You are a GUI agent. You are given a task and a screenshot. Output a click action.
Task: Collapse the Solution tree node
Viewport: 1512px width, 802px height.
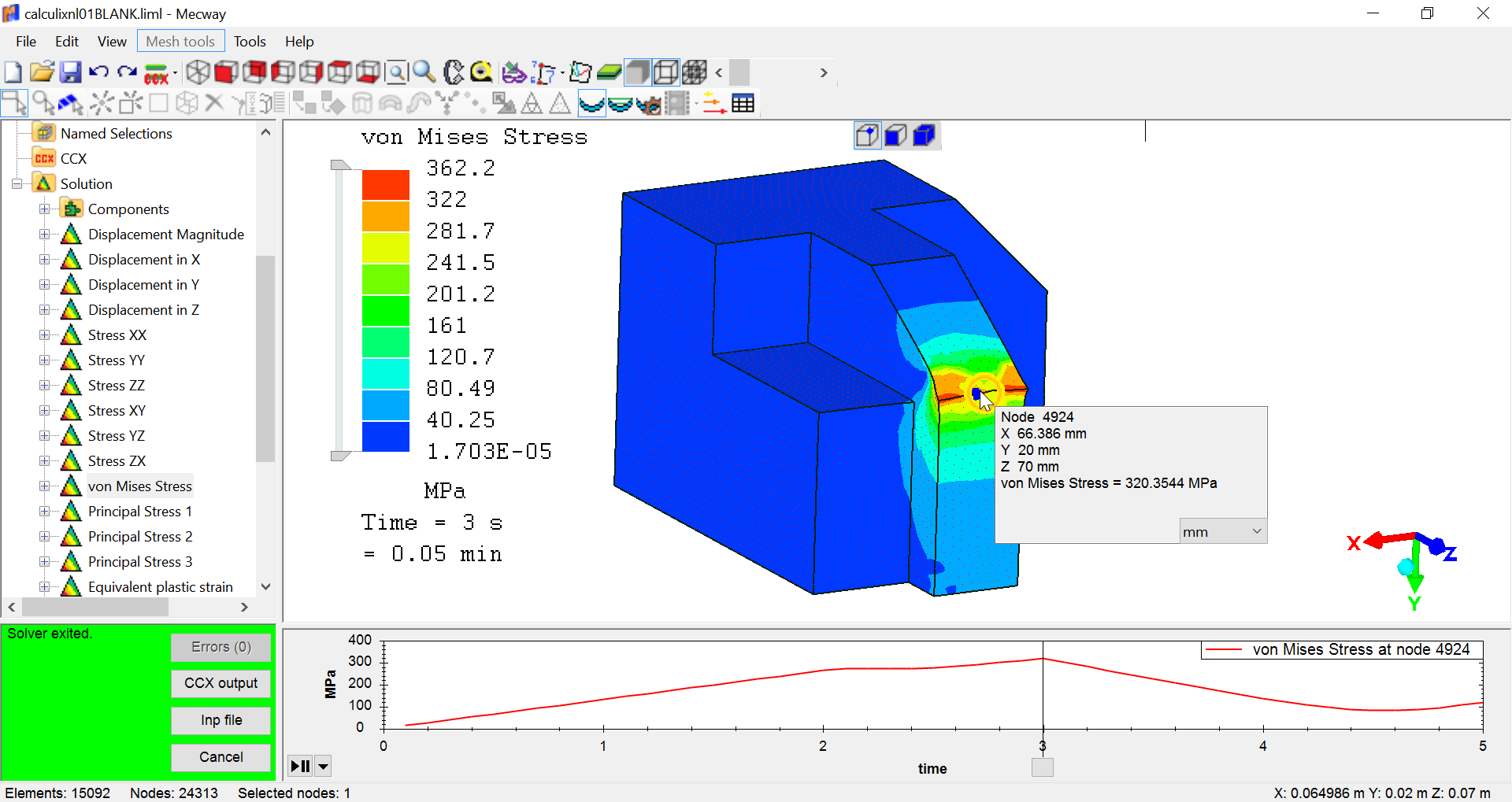[17, 183]
